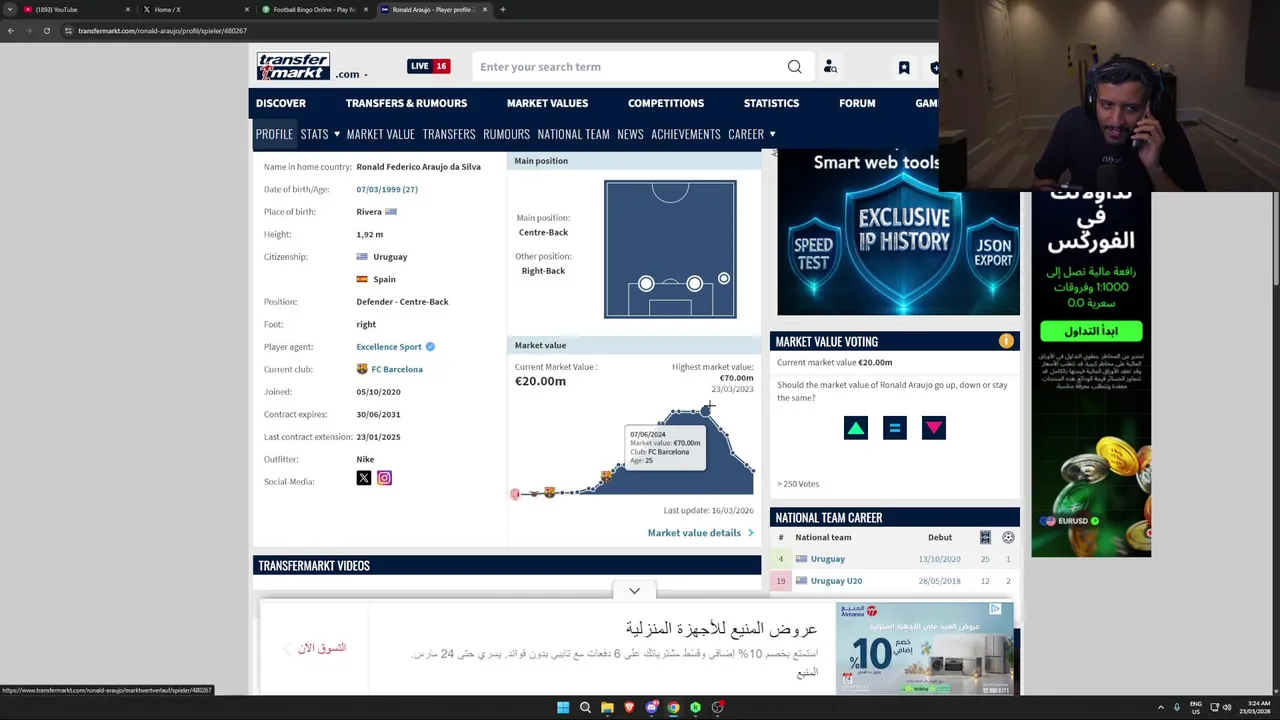1280x720 pixels.
Task: Switch to the NATIONAL TEAM tab
Action: pyautogui.click(x=573, y=134)
